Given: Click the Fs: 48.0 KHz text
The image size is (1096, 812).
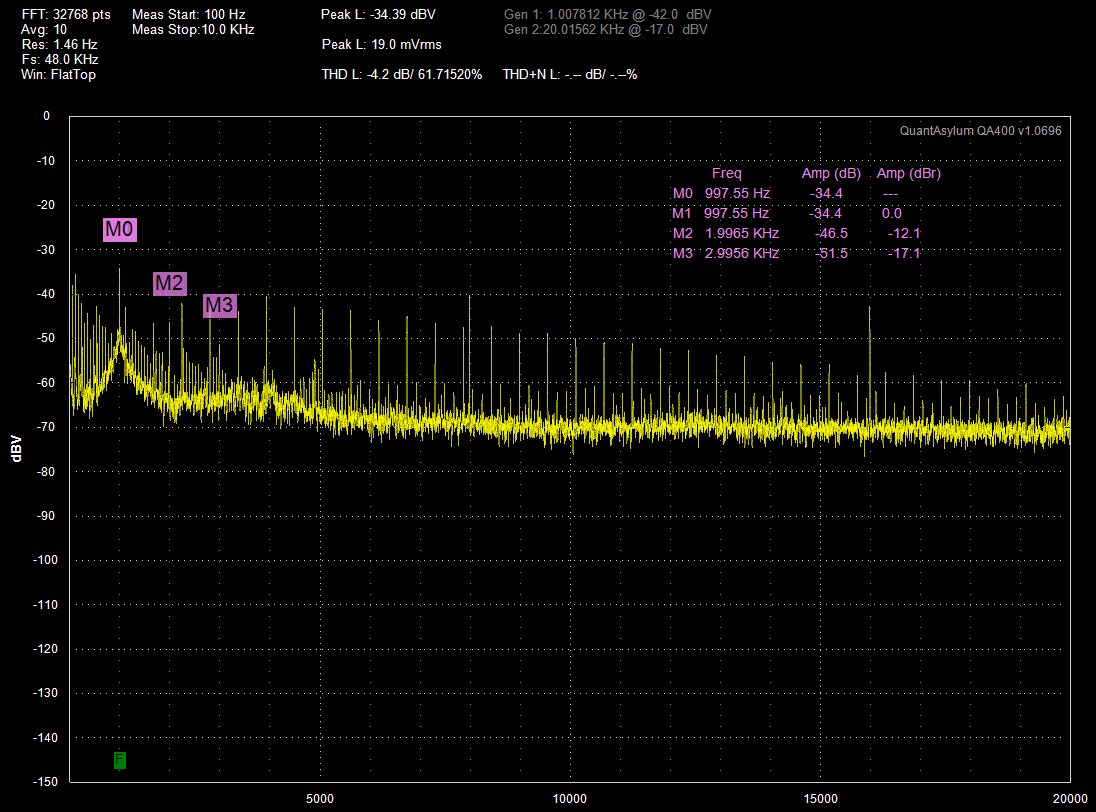Looking at the screenshot, I should point(59,59).
